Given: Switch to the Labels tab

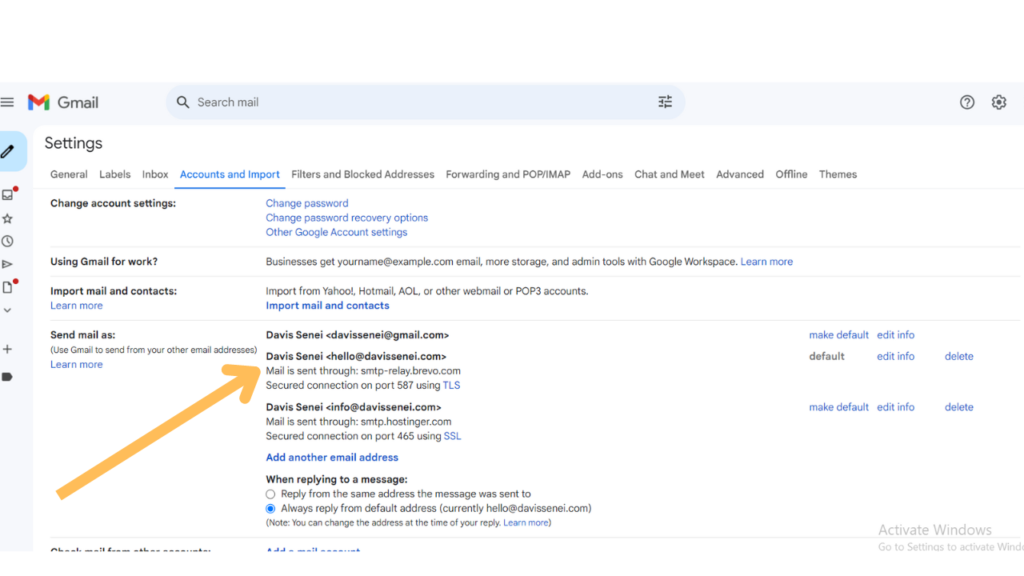Looking at the screenshot, I should (x=115, y=174).
